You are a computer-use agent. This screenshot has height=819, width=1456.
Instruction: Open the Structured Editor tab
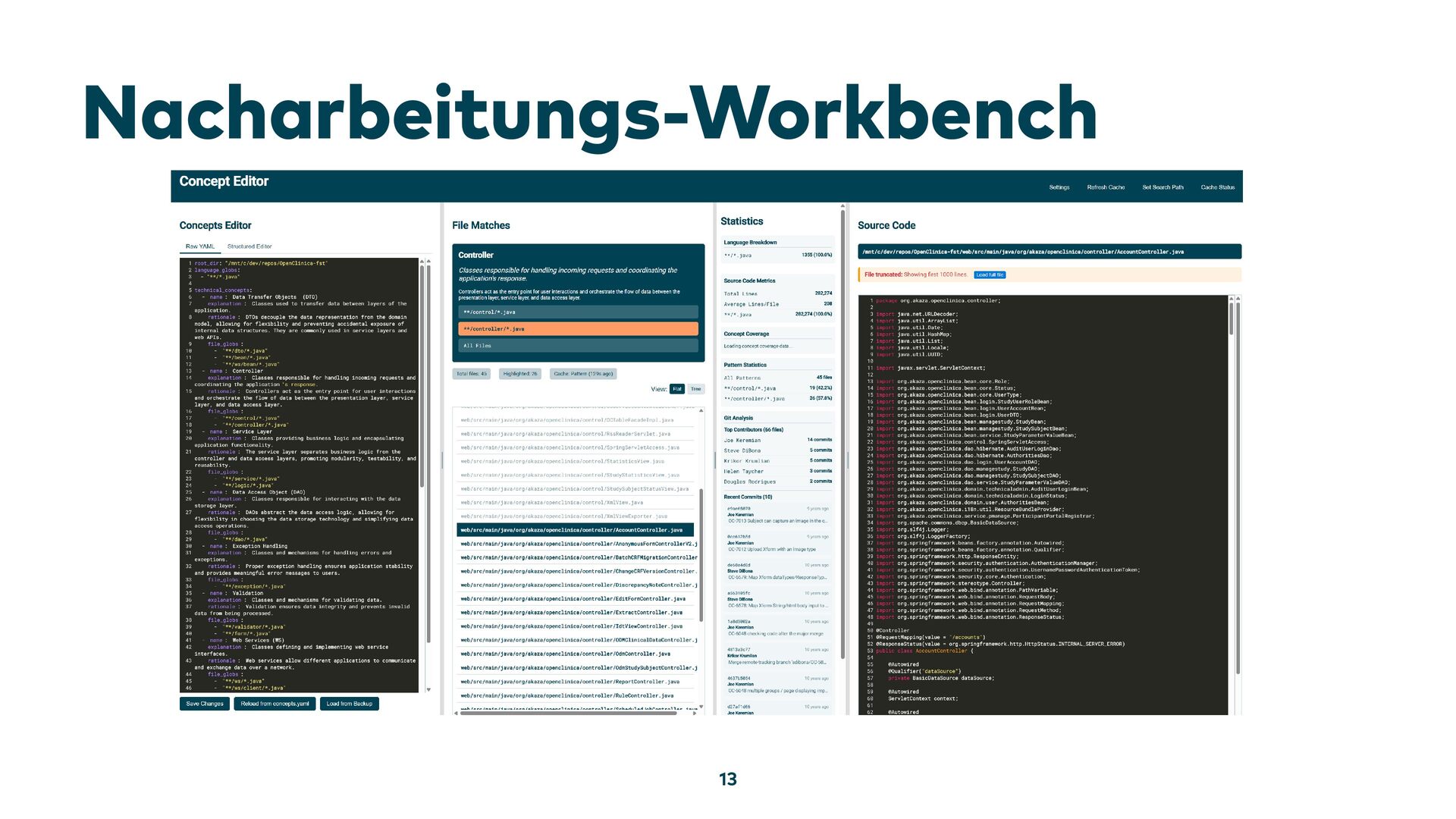[x=249, y=246]
